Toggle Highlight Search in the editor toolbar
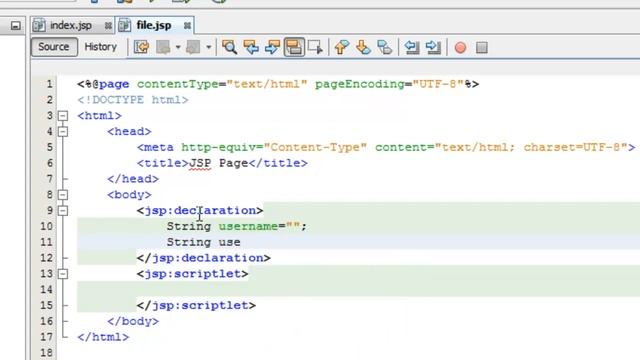Image resolution: width=640 pixels, height=360 pixels. click(294, 47)
